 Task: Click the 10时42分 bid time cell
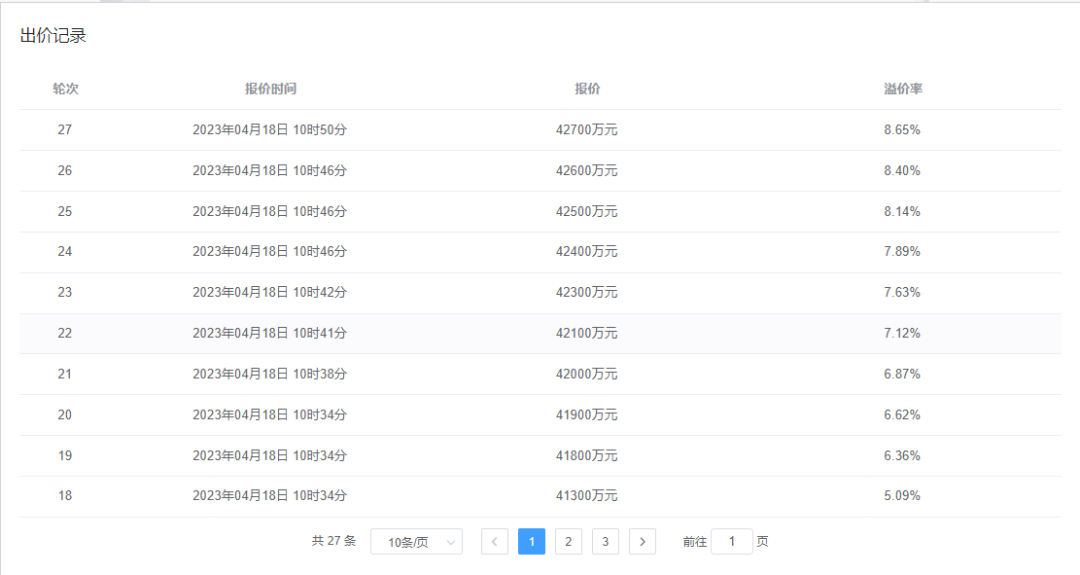pyautogui.click(x=269, y=293)
